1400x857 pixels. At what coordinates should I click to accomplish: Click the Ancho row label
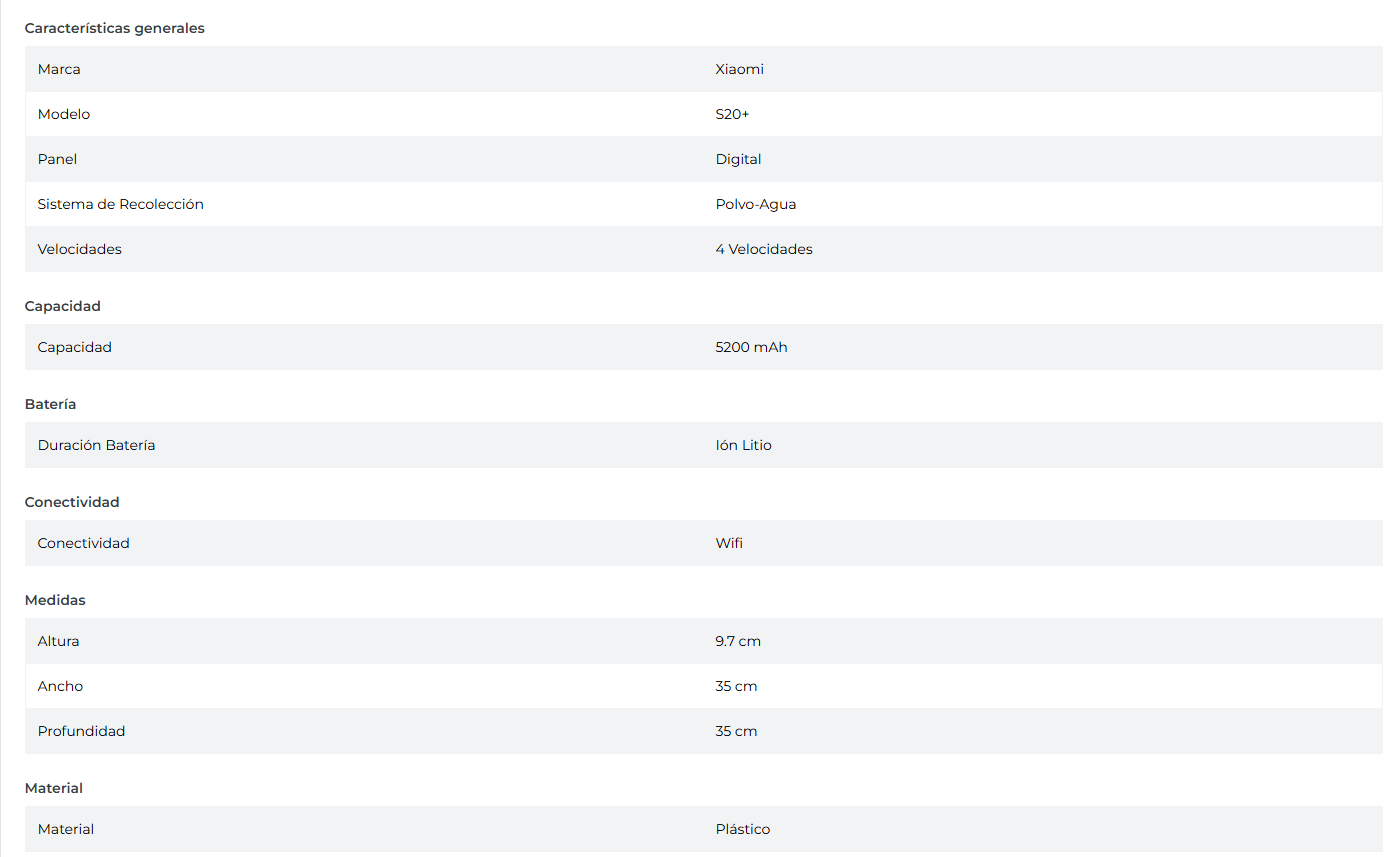coord(60,686)
